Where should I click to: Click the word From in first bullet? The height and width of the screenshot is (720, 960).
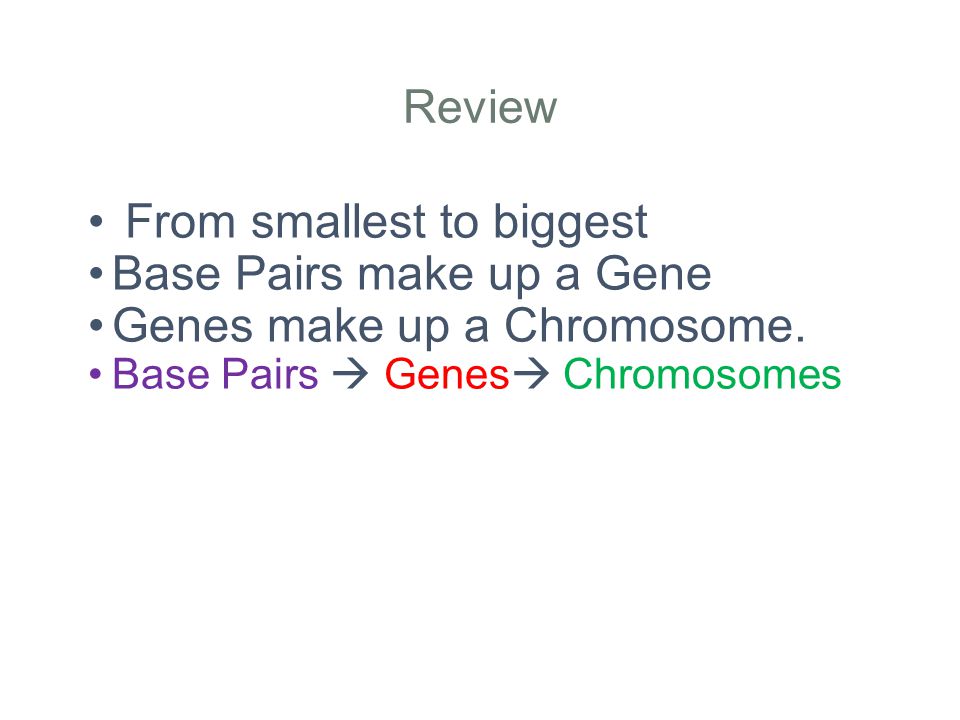click(x=181, y=221)
